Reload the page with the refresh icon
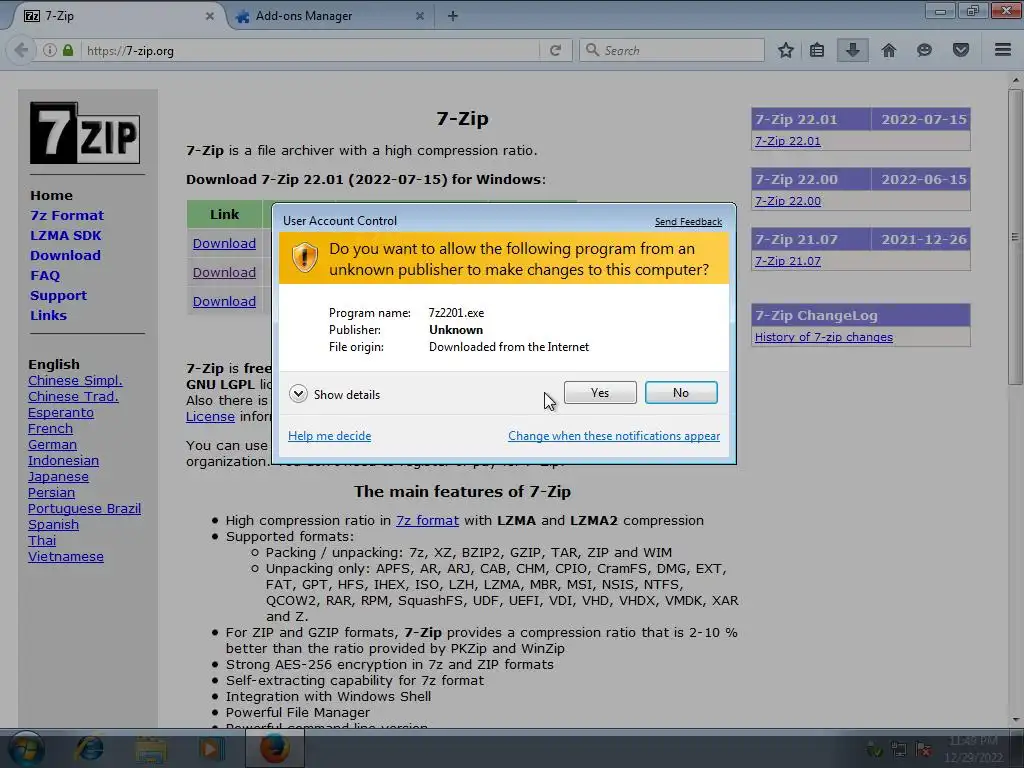 [555, 50]
